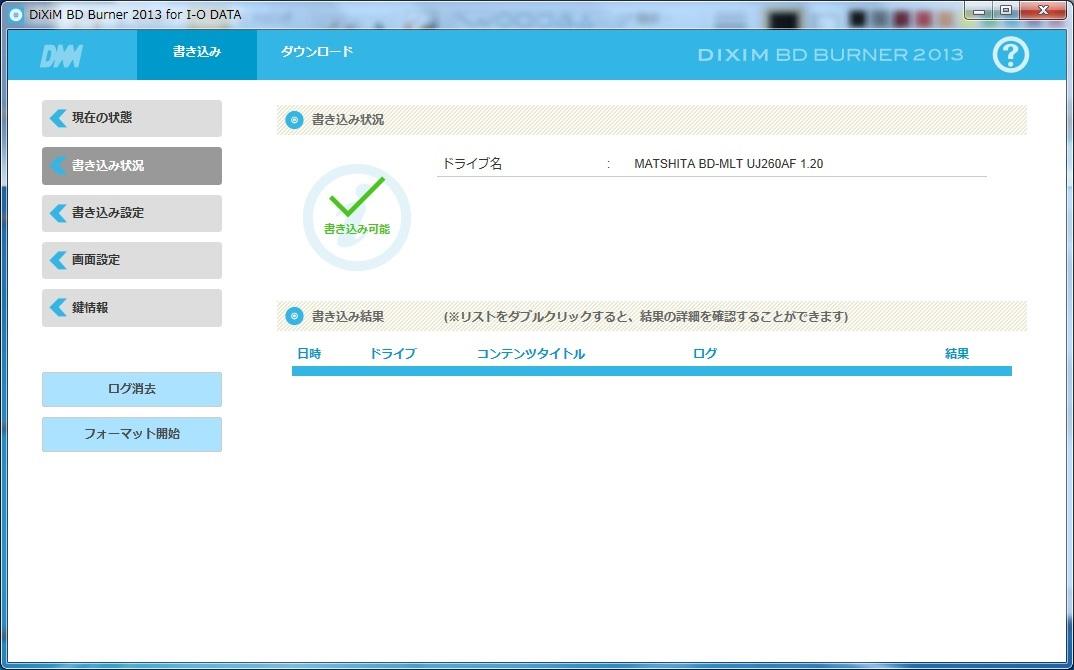Open the help question mark icon

click(1010, 55)
